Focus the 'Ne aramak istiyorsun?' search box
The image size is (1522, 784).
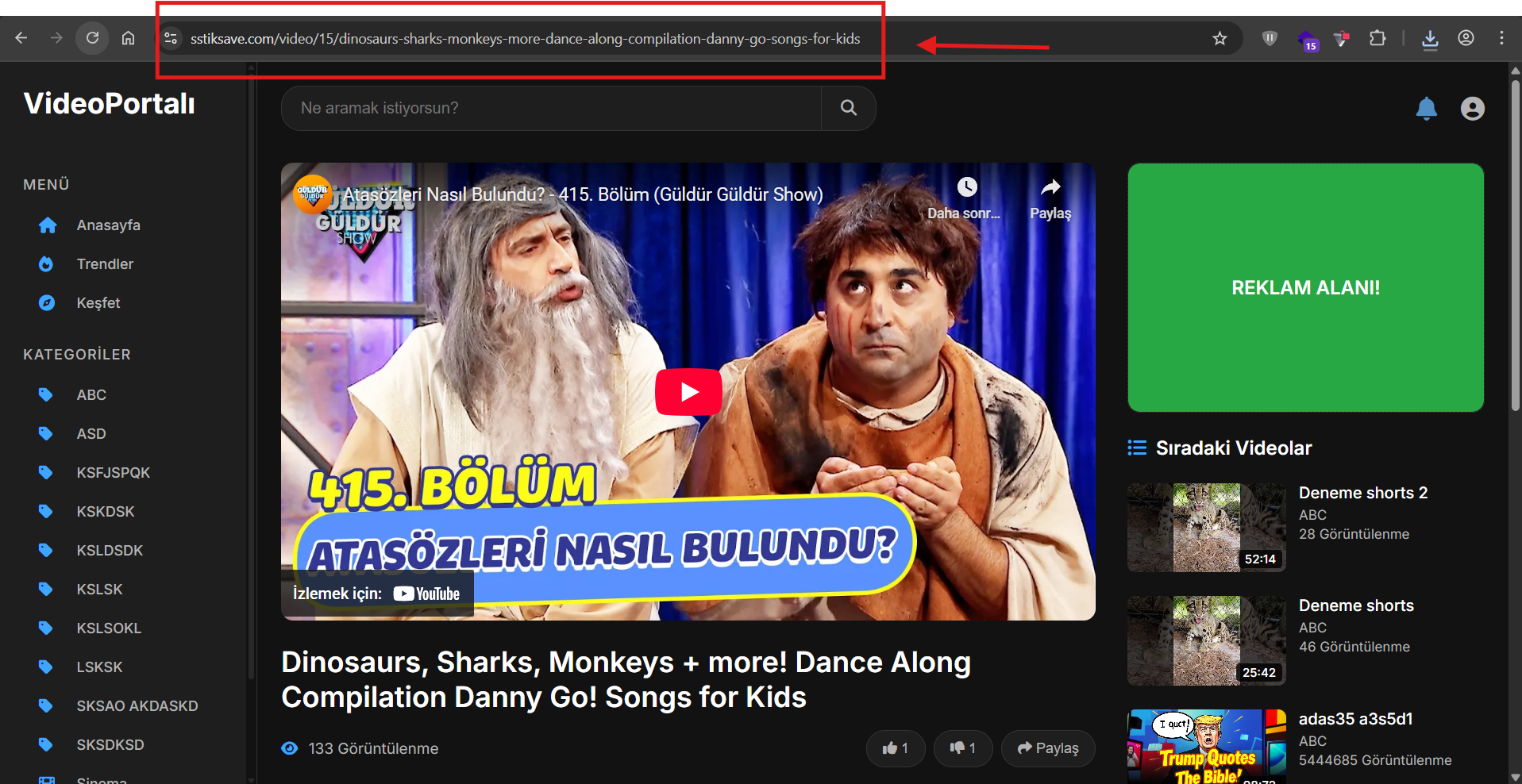pyautogui.click(x=551, y=108)
